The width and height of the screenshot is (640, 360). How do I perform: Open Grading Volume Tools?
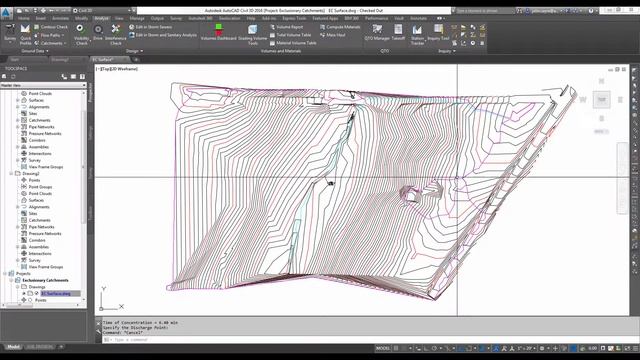252,35
